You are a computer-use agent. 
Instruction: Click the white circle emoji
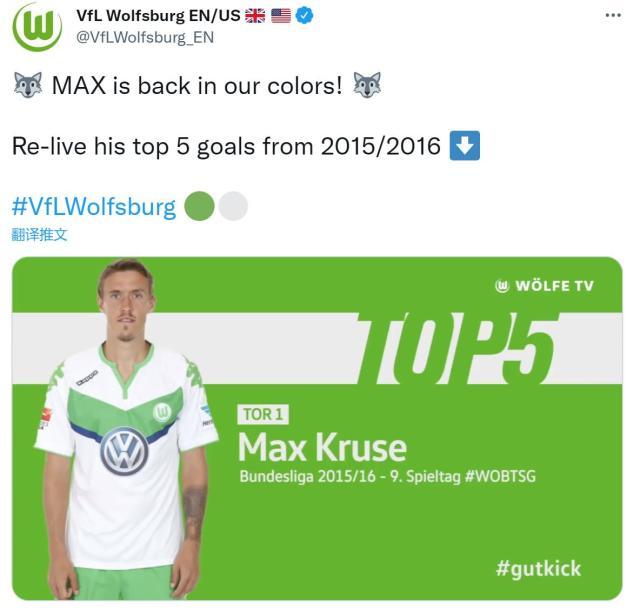coord(233,206)
